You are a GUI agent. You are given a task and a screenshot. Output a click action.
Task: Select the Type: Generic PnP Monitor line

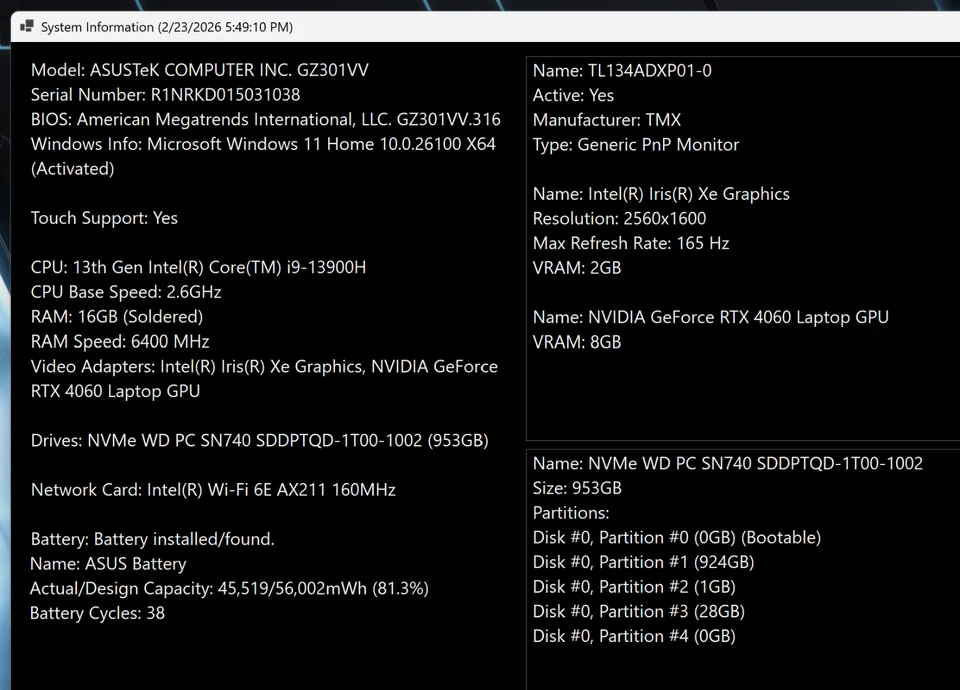pos(636,144)
